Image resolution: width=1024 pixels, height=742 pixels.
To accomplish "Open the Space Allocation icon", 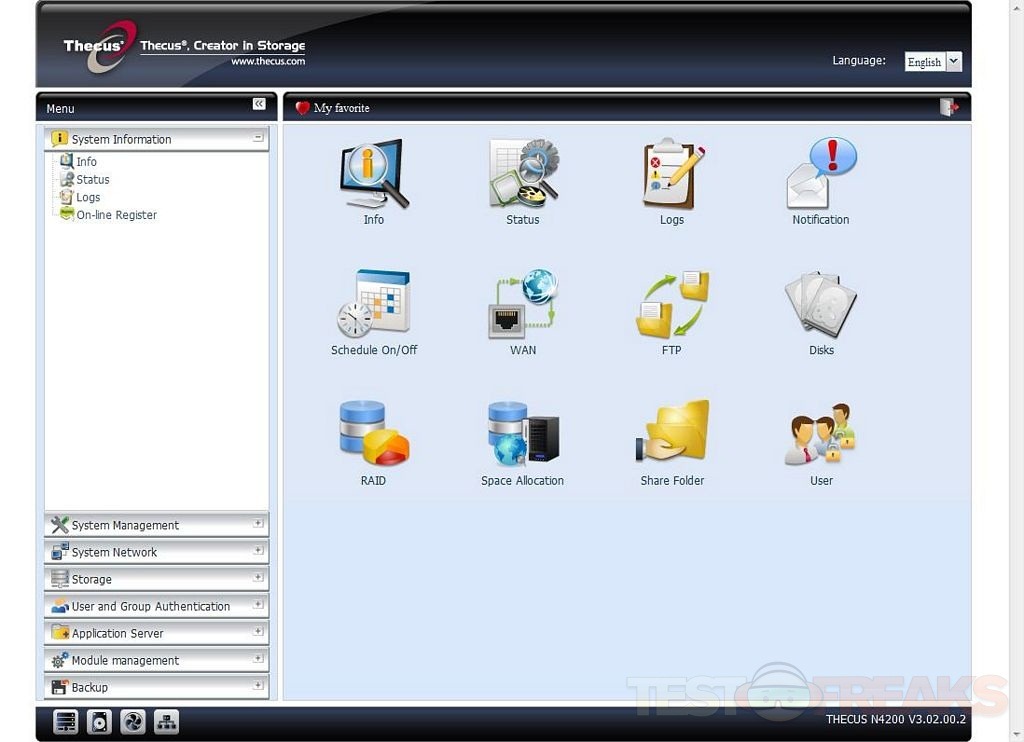I will [523, 434].
